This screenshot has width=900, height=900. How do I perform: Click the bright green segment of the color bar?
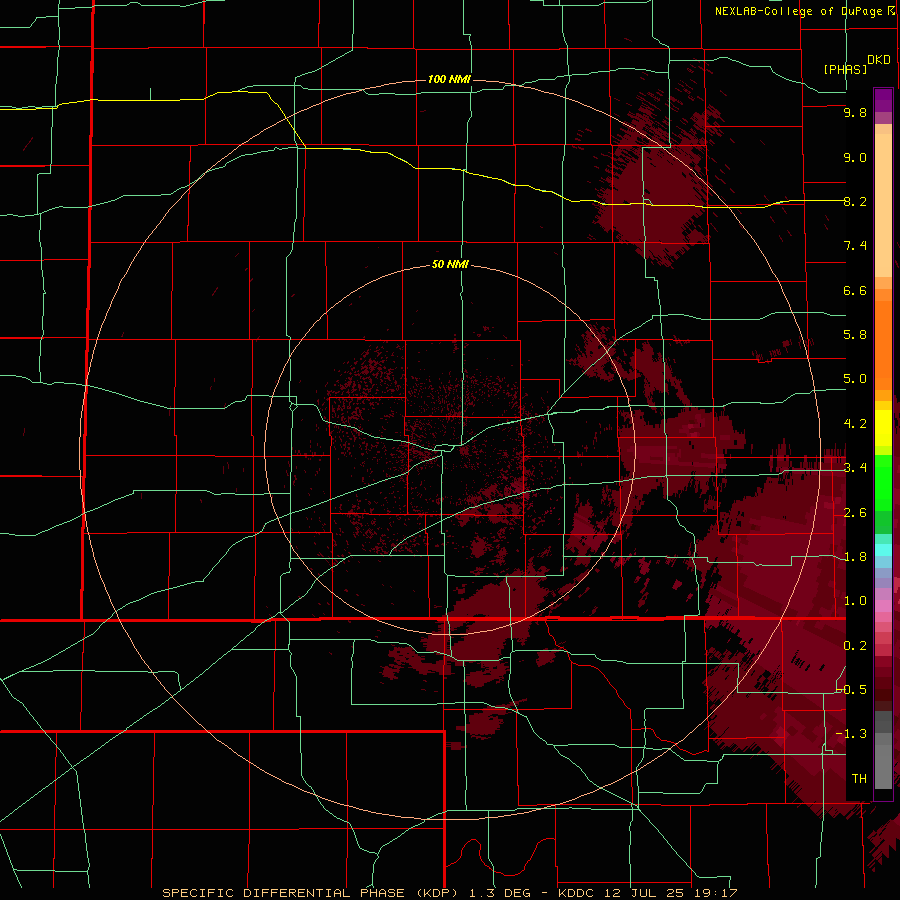pos(883,484)
